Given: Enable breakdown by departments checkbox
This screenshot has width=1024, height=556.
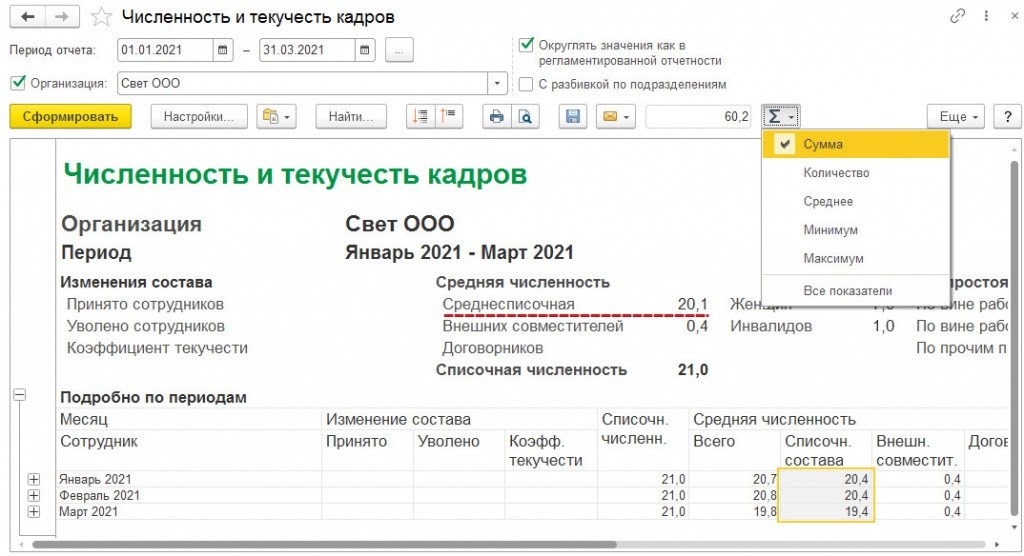Looking at the screenshot, I should tap(526, 84).
